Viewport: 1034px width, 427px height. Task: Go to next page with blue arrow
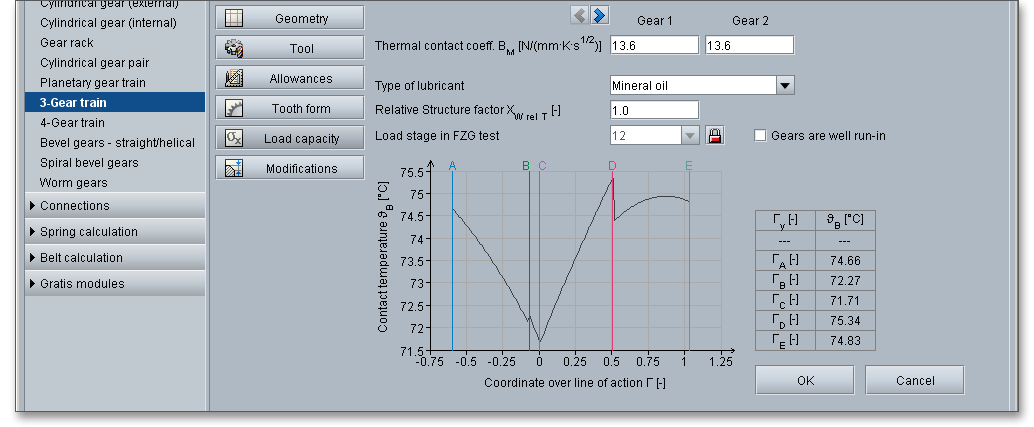pyautogui.click(x=599, y=15)
